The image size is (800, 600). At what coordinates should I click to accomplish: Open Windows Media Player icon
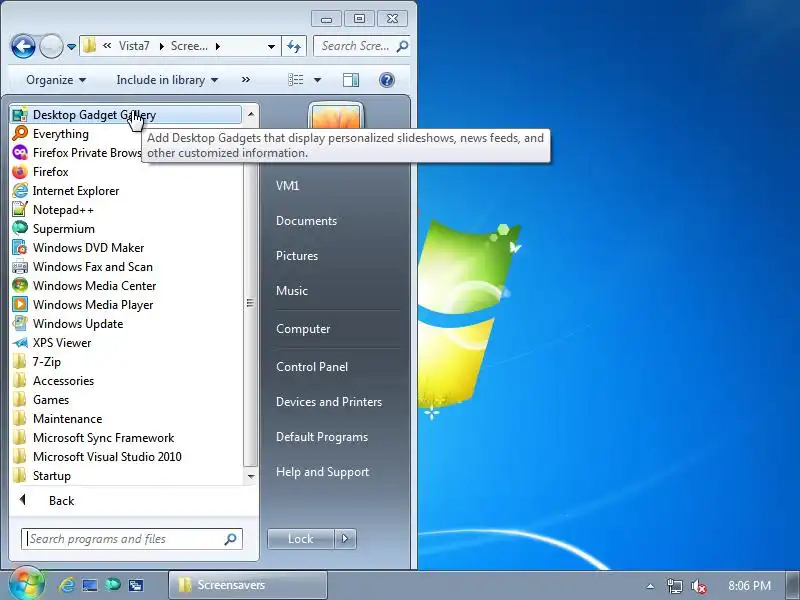pyautogui.click(x=20, y=305)
